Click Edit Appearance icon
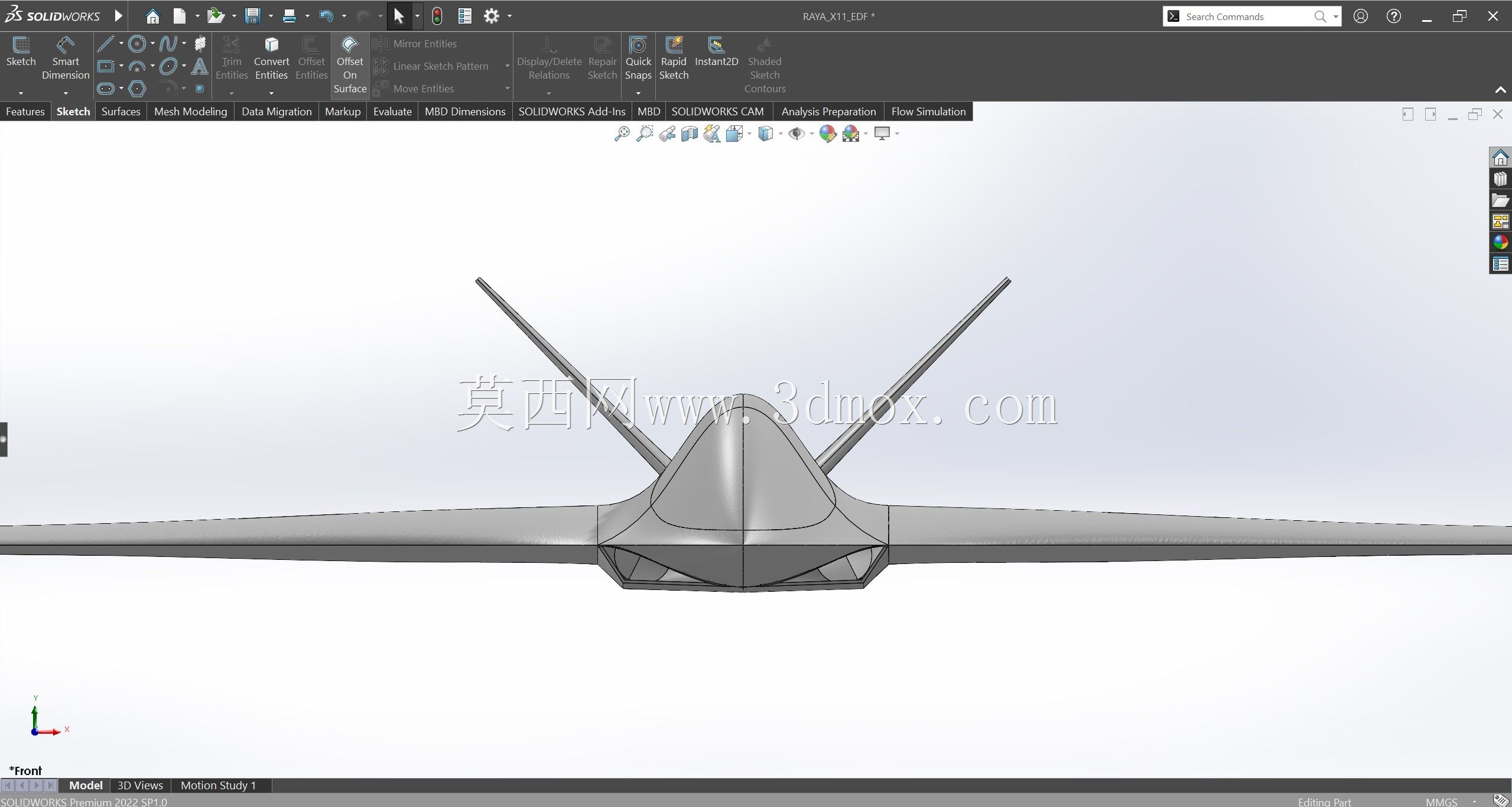This screenshot has height=807, width=1512. click(x=828, y=134)
